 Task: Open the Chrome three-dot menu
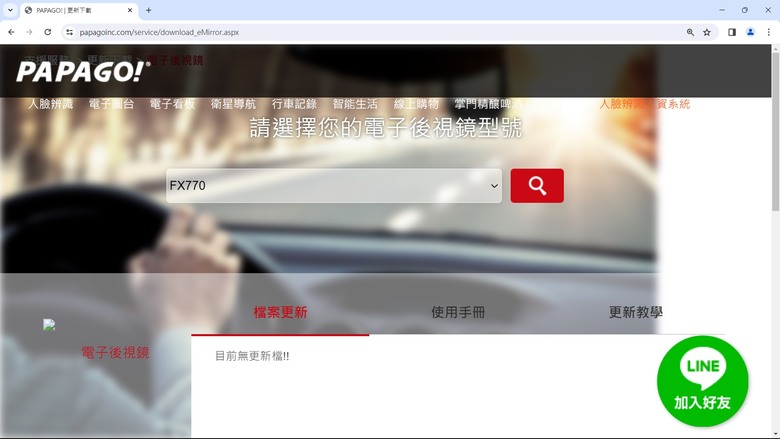tap(769, 32)
